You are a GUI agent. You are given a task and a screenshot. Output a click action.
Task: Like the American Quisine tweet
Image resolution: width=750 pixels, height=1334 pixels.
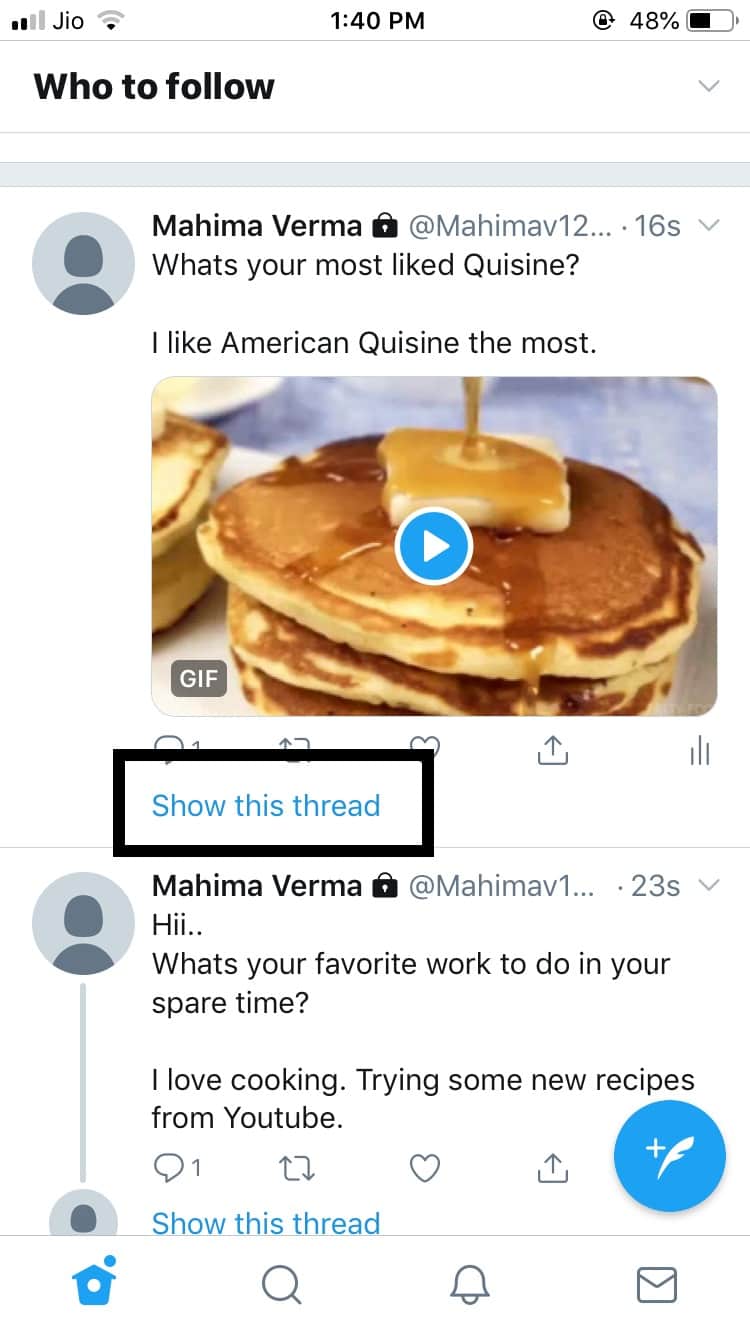(x=424, y=748)
